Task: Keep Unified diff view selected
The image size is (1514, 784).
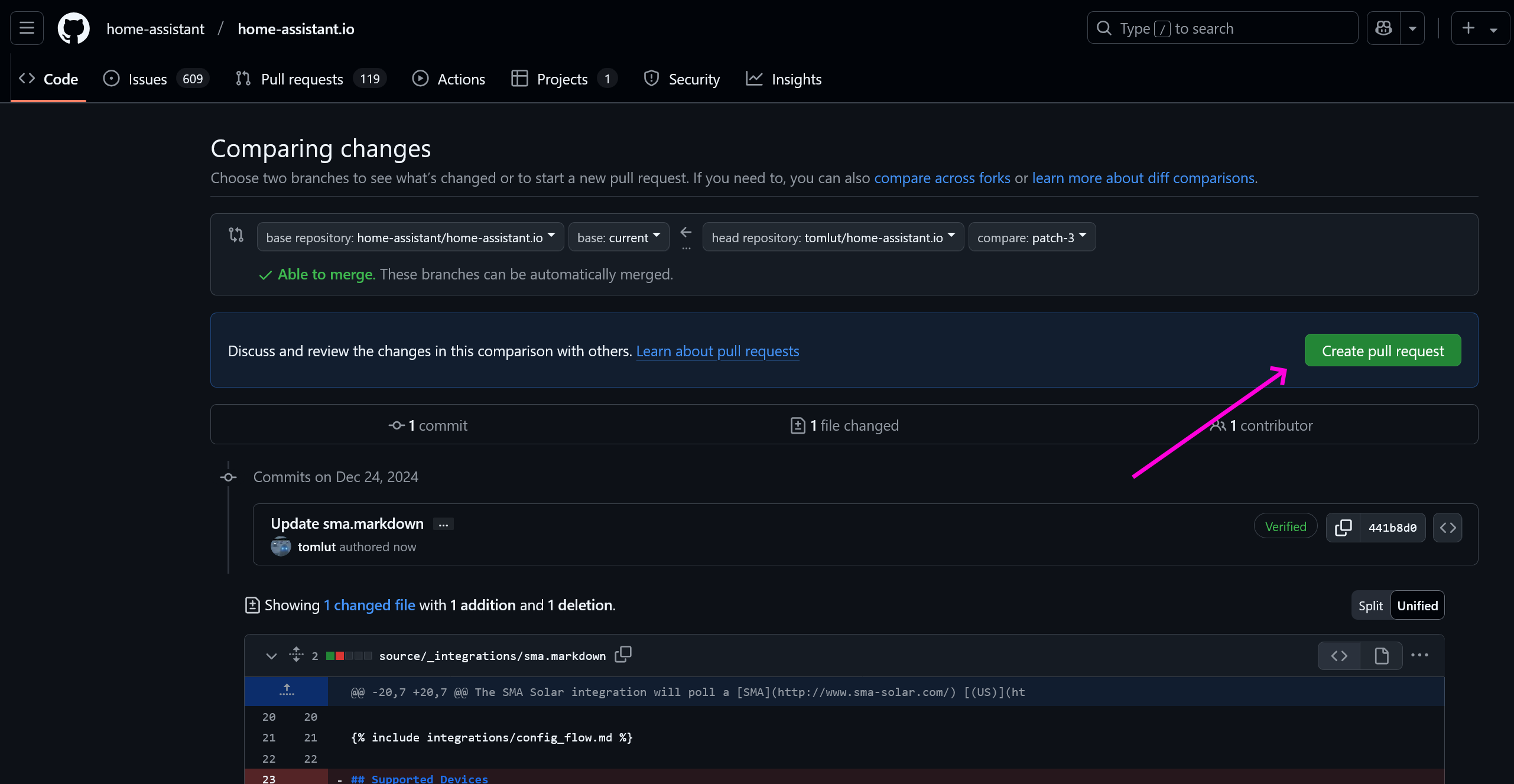Action: click(1417, 605)
